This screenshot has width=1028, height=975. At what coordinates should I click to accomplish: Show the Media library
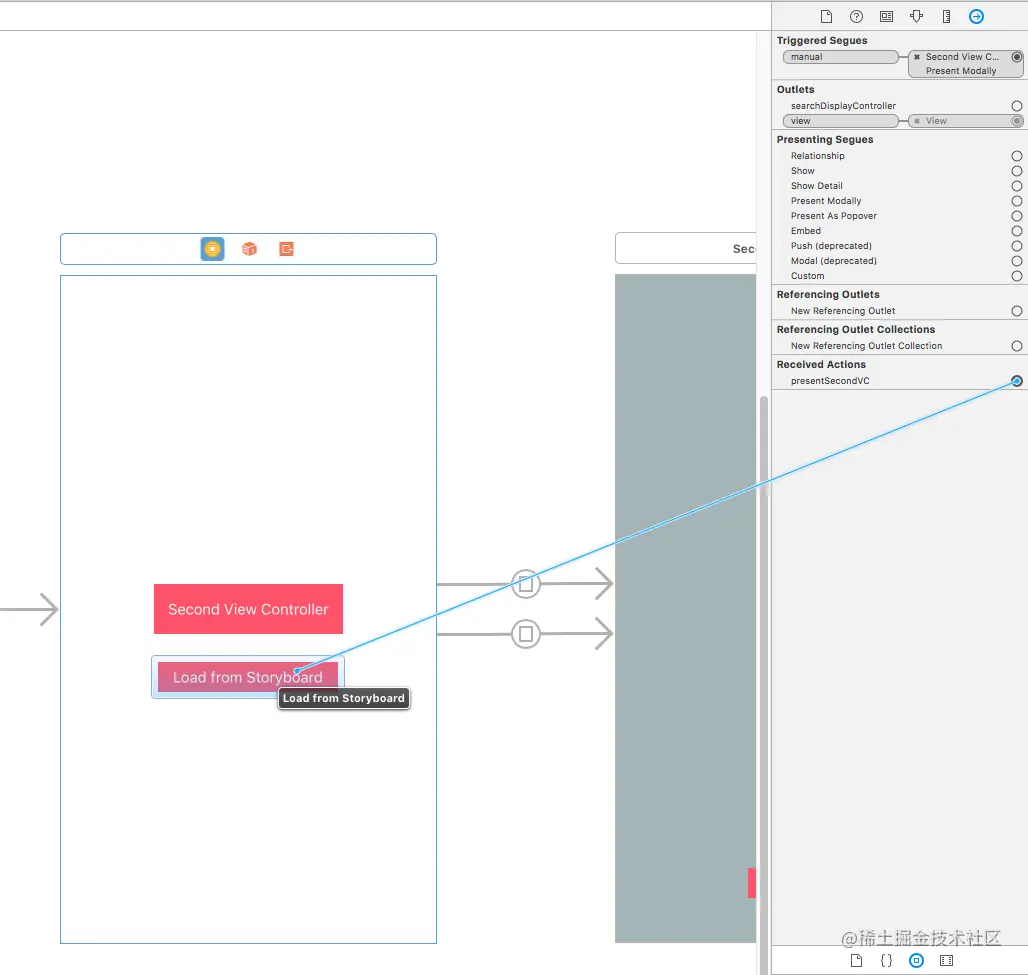[x=946, y=961]
